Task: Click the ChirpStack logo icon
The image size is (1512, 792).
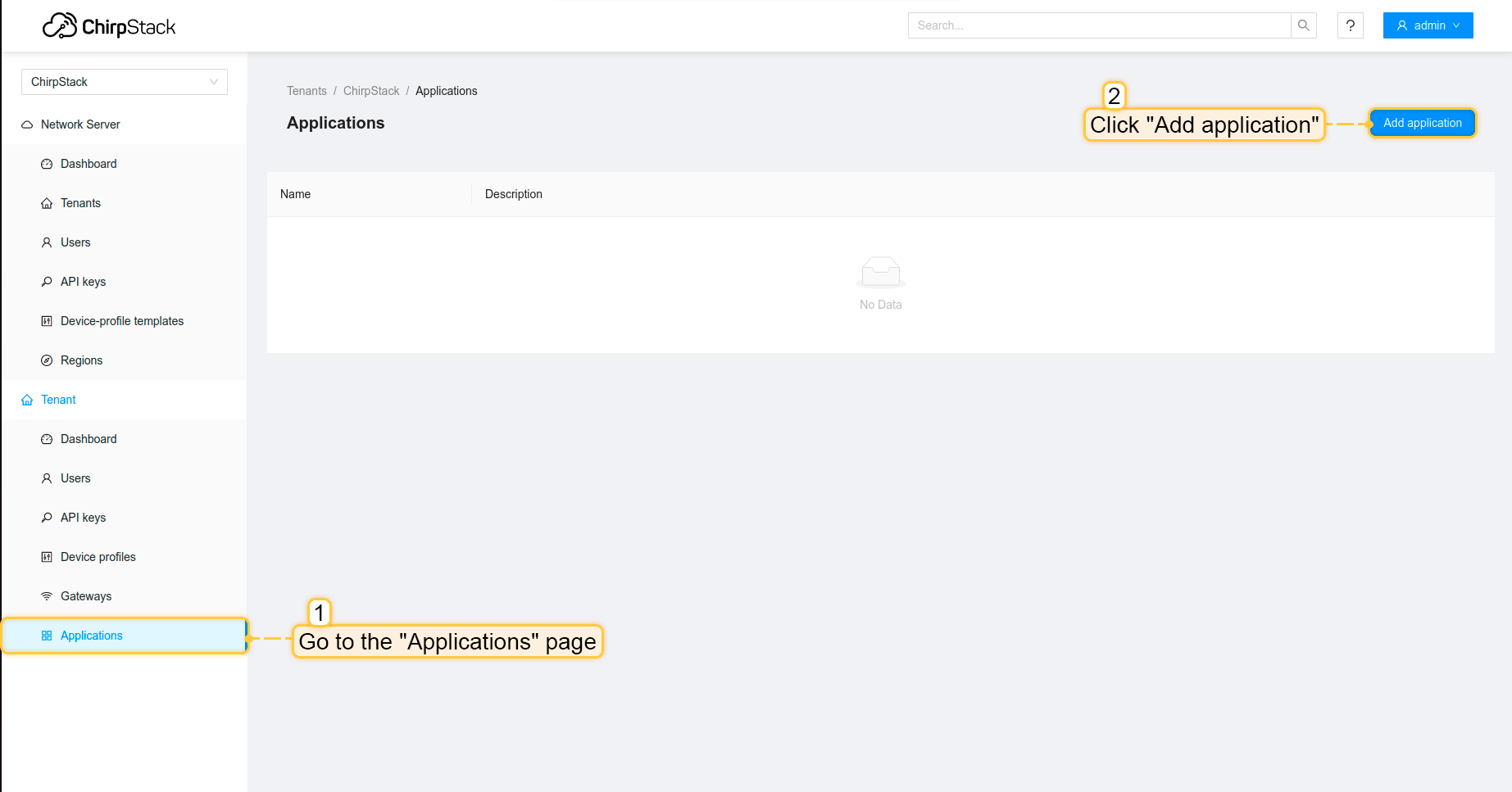Action: tap(60, 26)
